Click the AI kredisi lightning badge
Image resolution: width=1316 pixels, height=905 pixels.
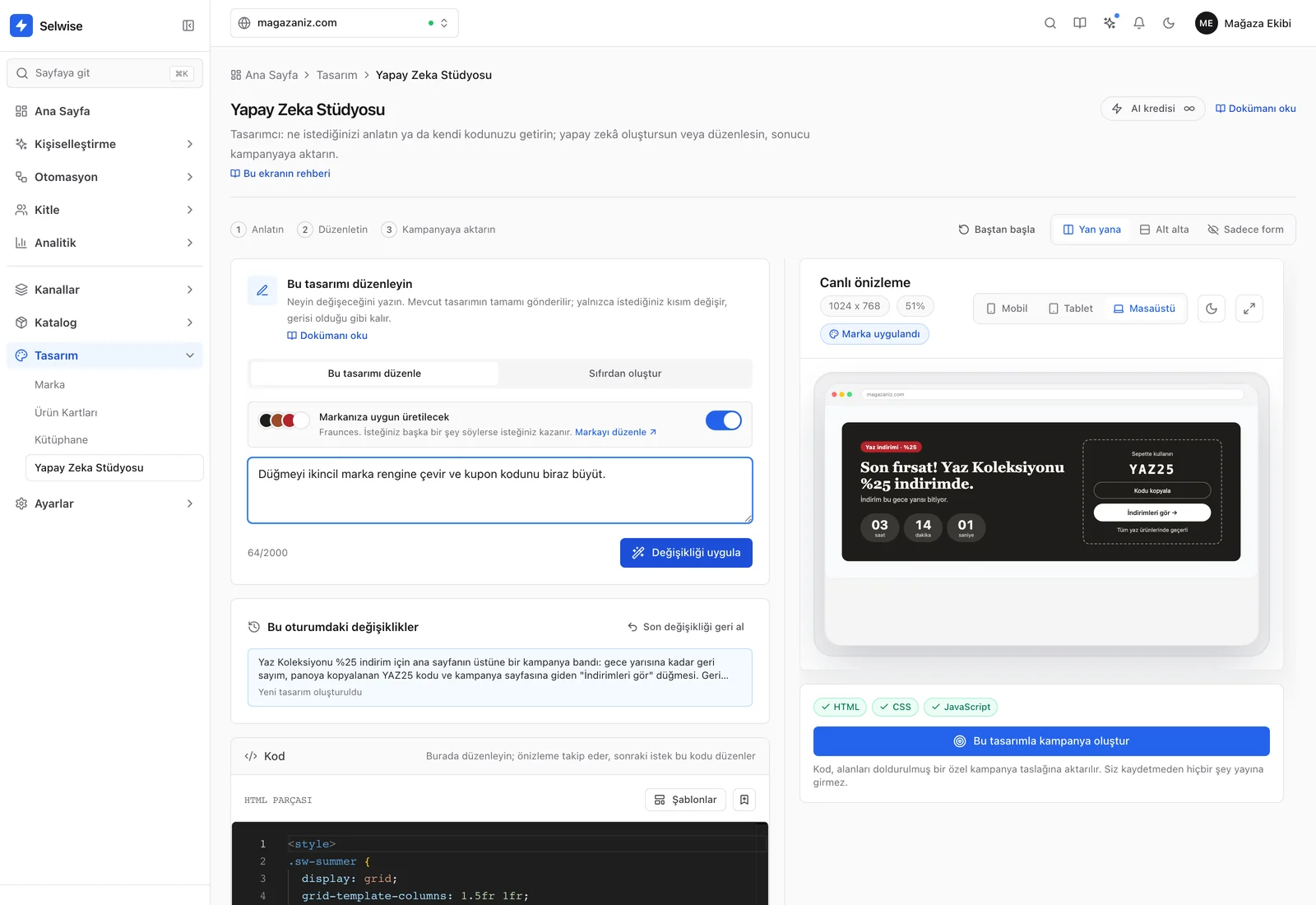(1152, 109)
